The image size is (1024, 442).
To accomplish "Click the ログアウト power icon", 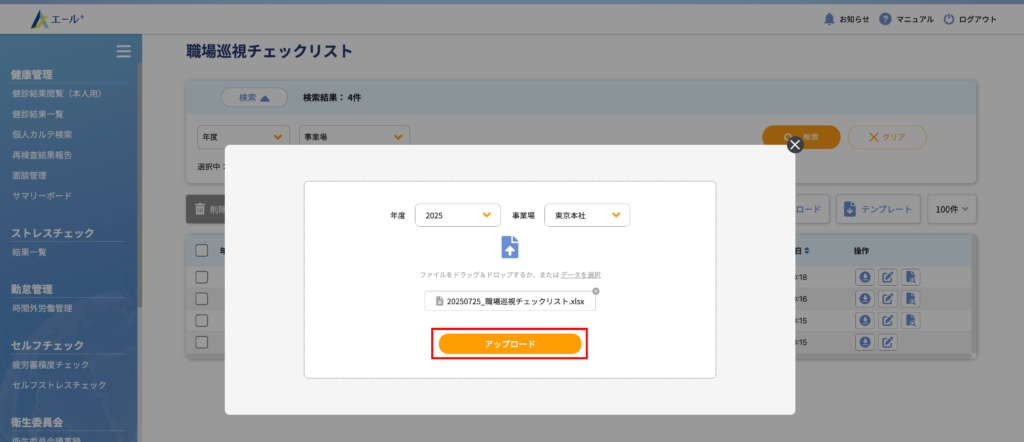I will [948, 19].
